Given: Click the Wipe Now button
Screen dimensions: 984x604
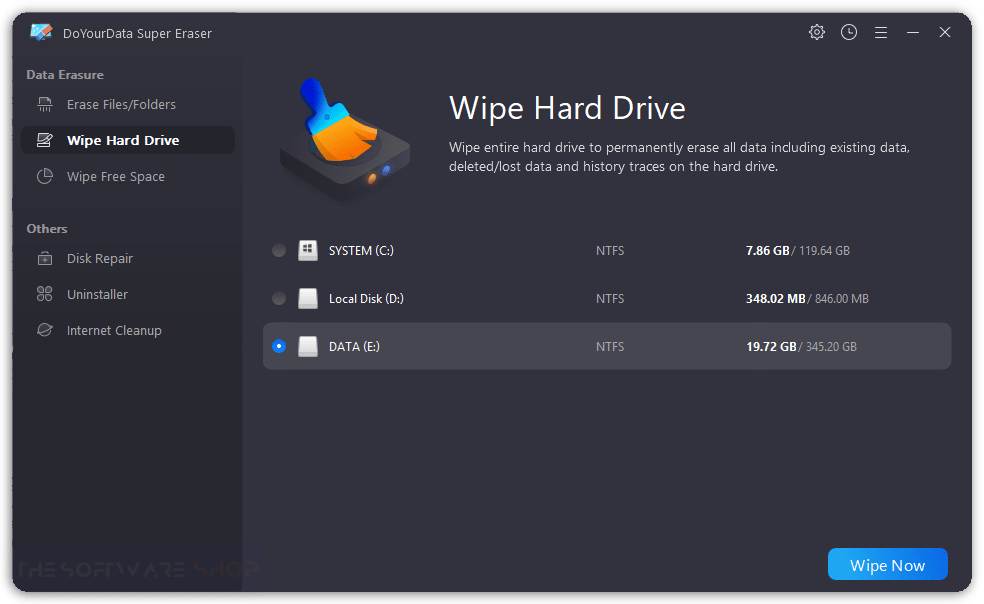Looking at the screenshot, I should pyautogui.click(x=887, y=564).
